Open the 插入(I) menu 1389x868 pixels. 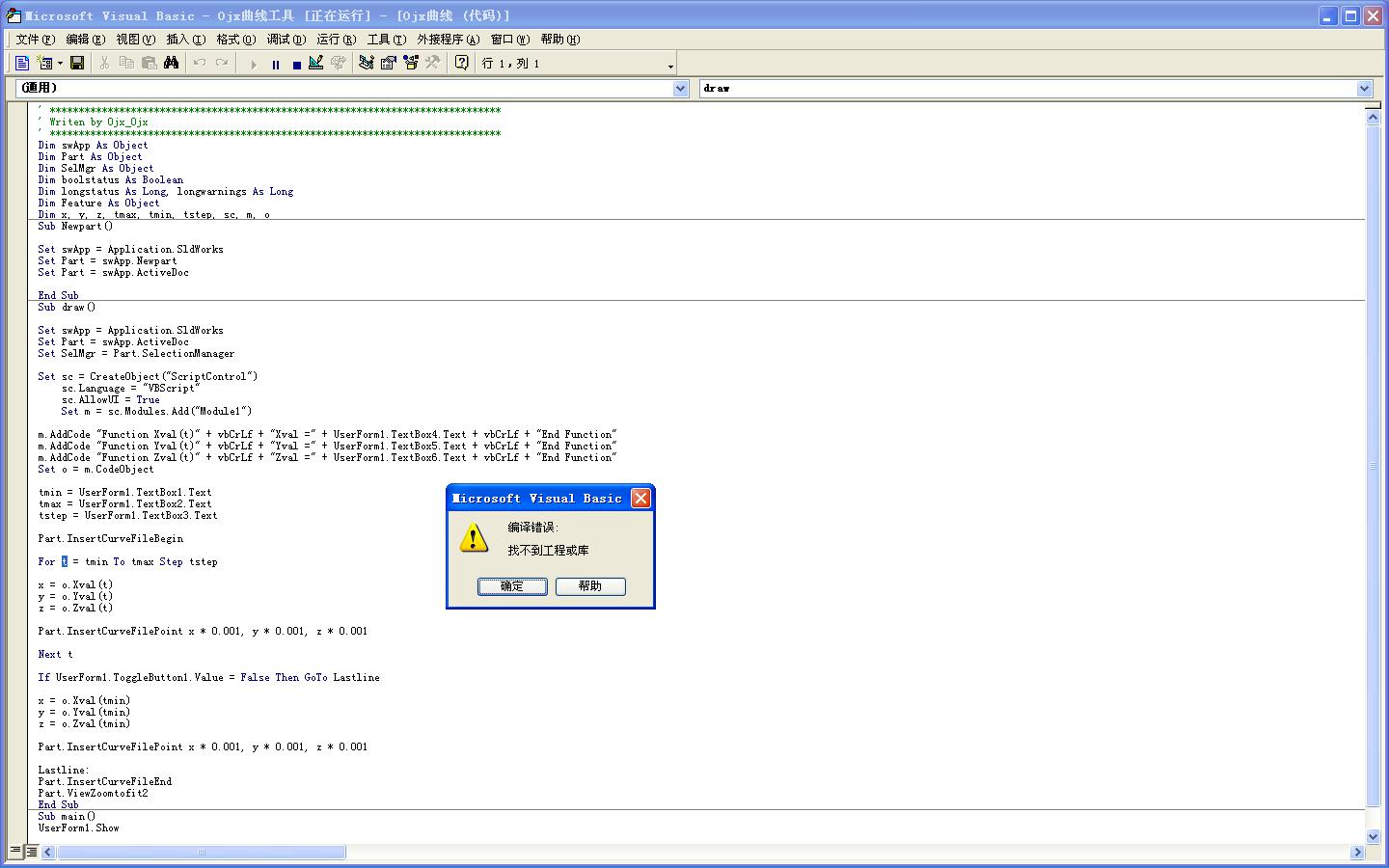point(186,40)
